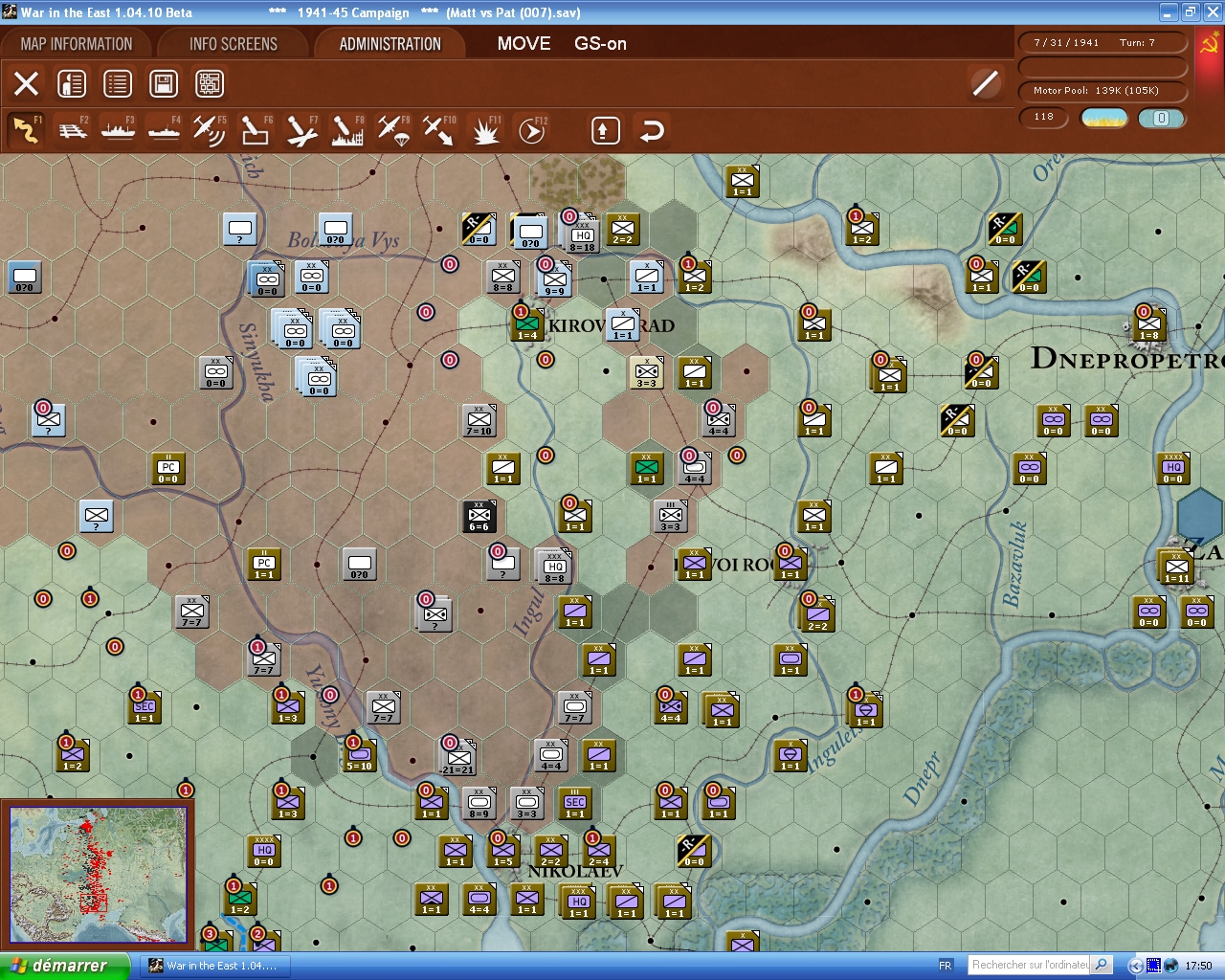Click the tray expand arrow in taskbar
The image size is (1225, 980).
(1135, 966)
